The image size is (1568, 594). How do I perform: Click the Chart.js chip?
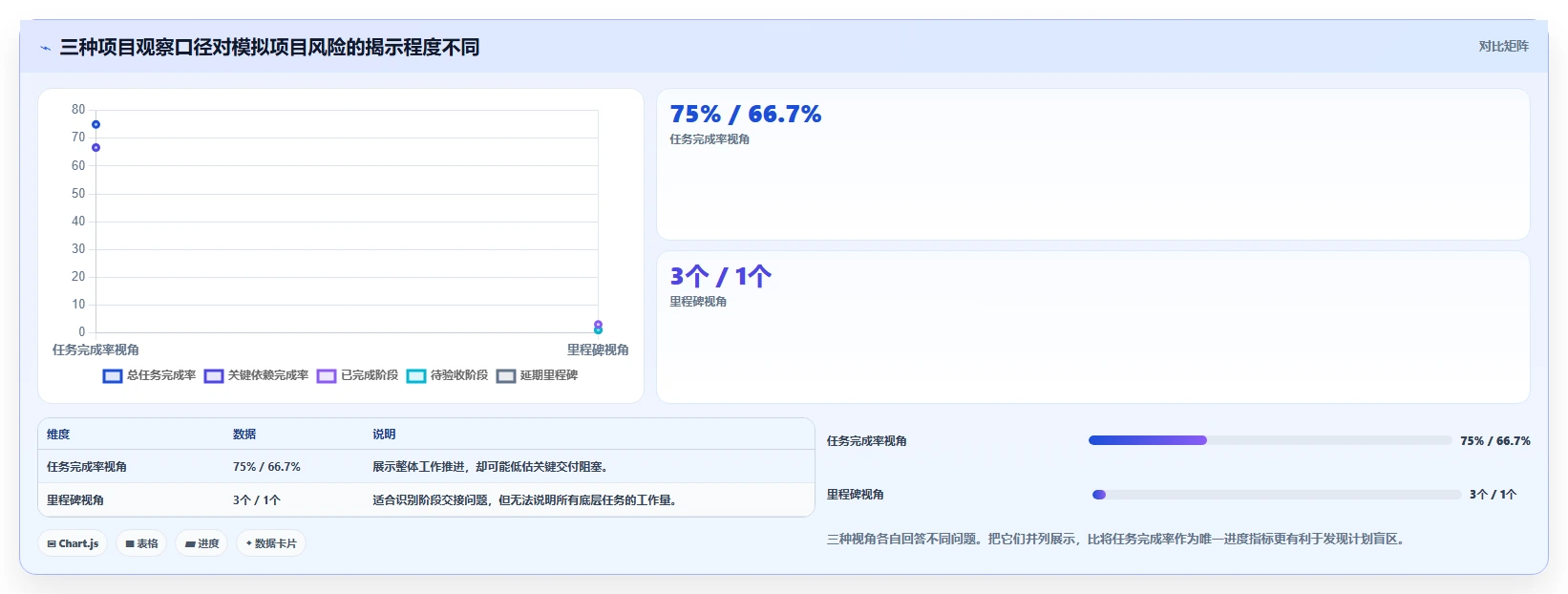[x=73, y=543]
